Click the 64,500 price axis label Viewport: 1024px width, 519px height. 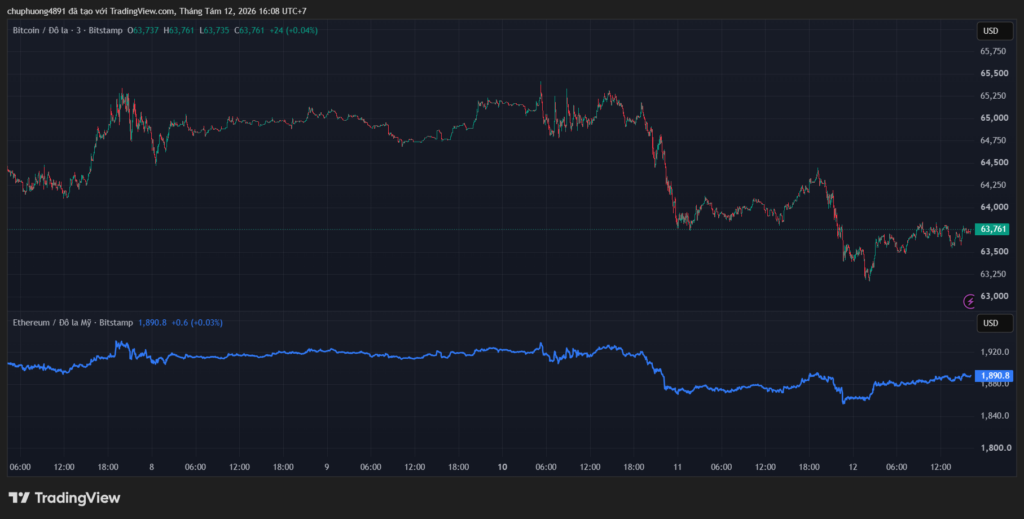click(993, 163)
